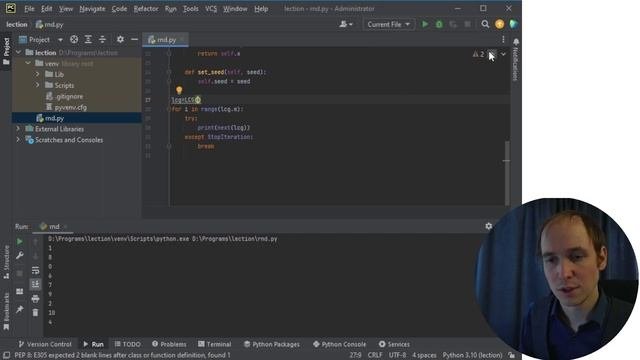Image resolution: width=640 pixels, height=360 pixels.
Task: Click down-arrow stack trace icon in Run panel
Action: tap(36, 256)
